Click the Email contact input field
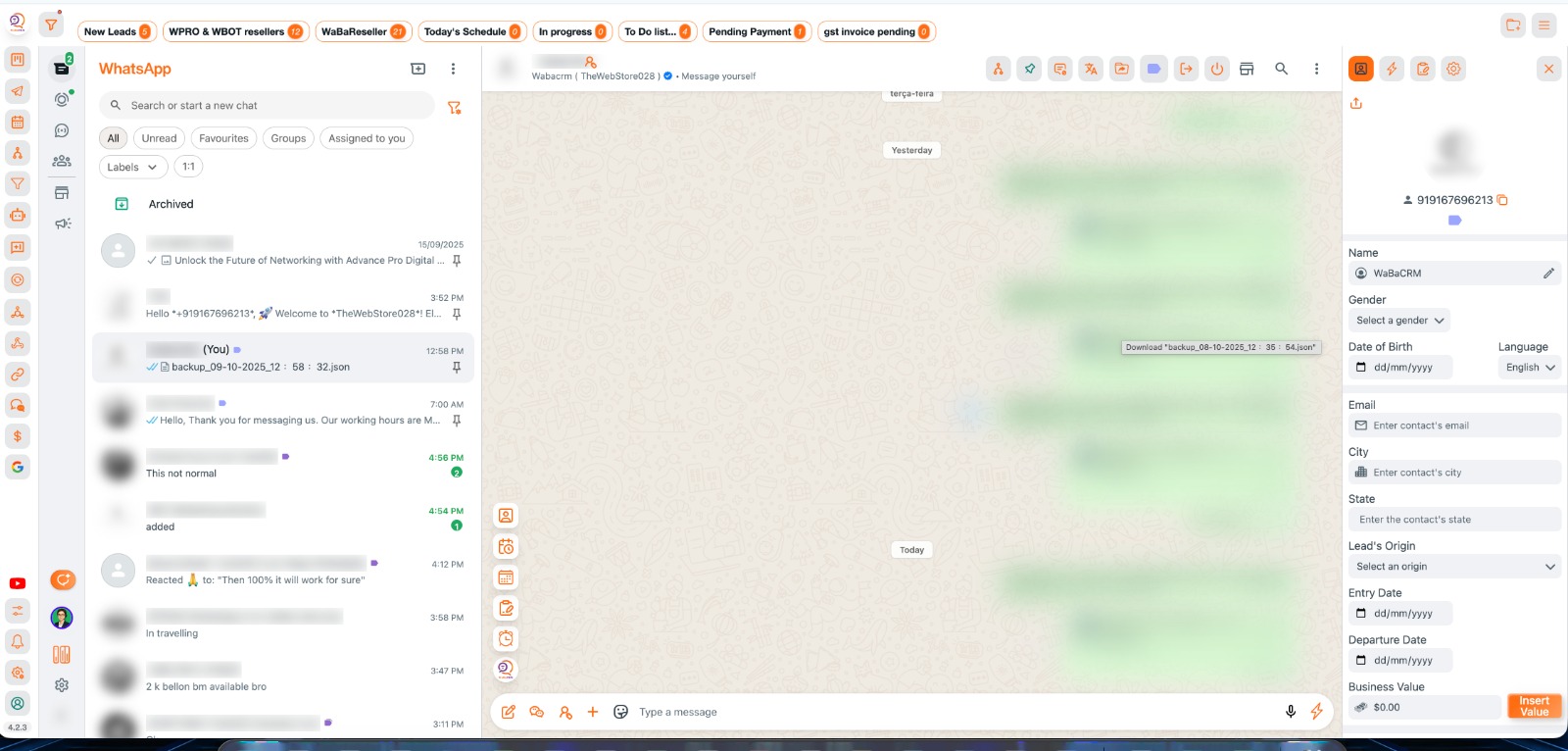 point(1453,426)
